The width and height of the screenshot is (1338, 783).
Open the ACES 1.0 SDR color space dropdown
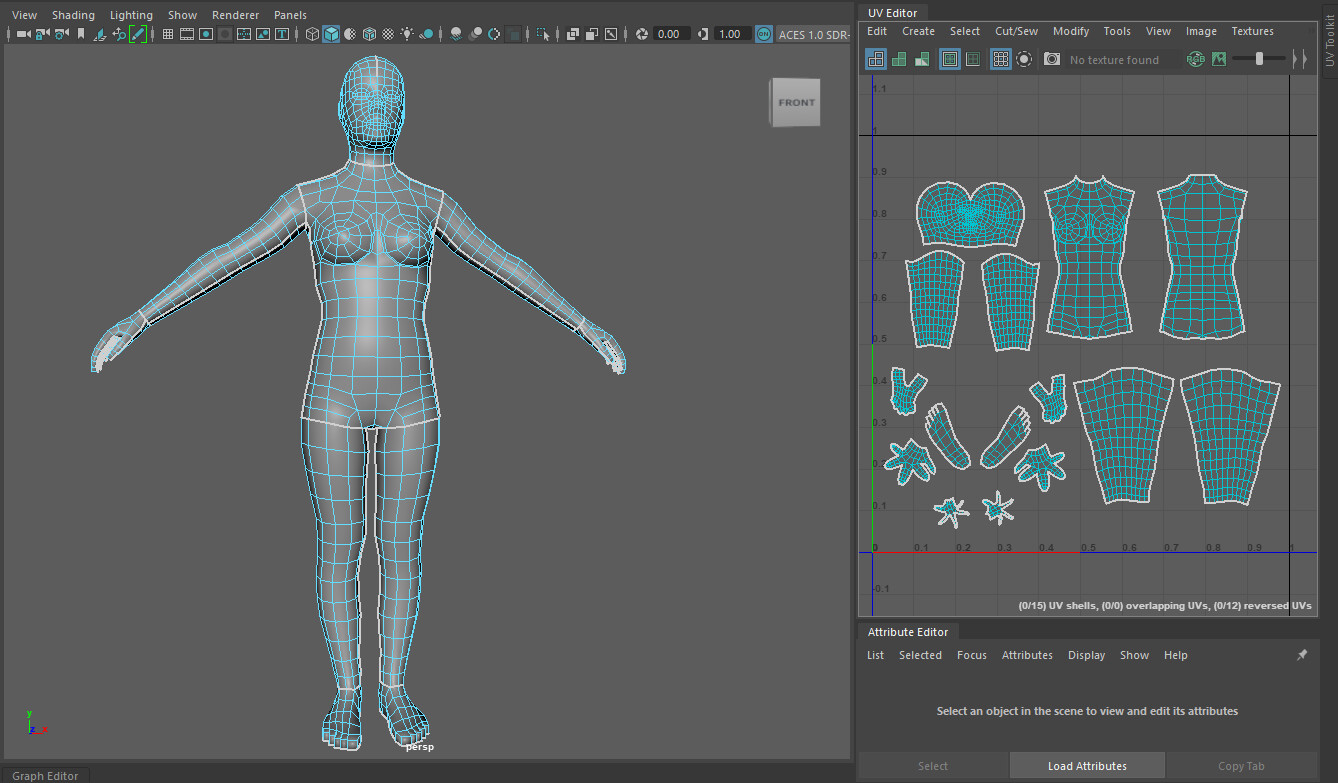(813, 33)
